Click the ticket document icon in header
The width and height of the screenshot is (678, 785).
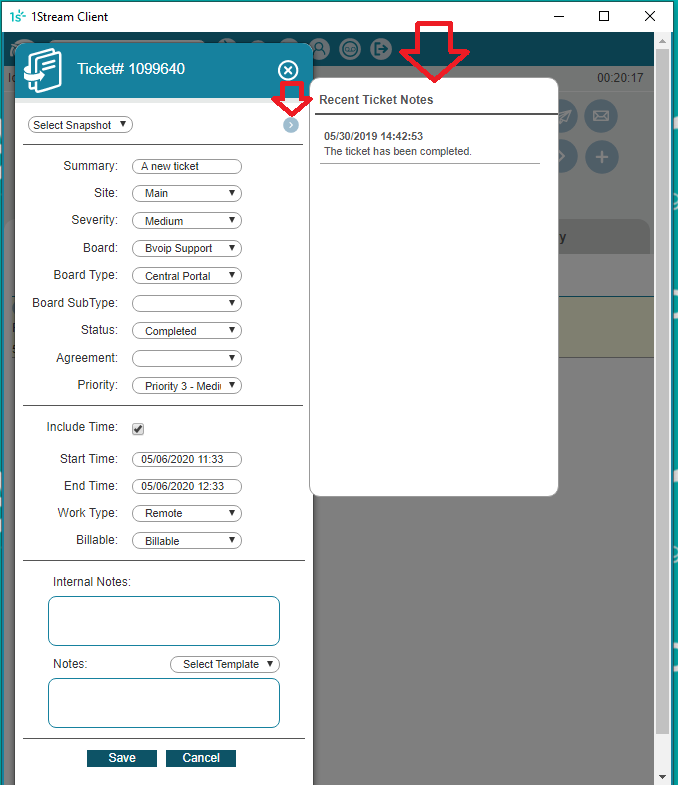44,71
